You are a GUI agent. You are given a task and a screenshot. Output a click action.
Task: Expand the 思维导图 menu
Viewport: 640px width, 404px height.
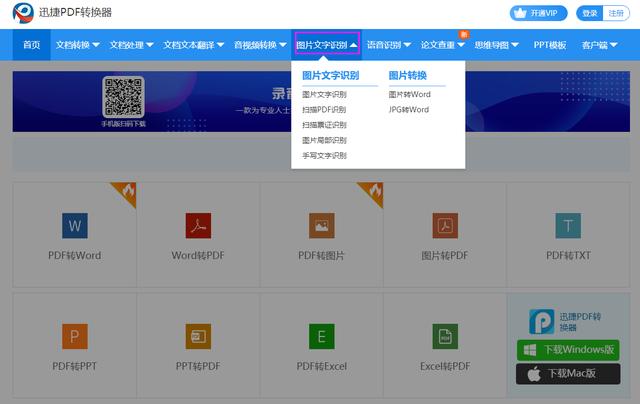(496, 45)
